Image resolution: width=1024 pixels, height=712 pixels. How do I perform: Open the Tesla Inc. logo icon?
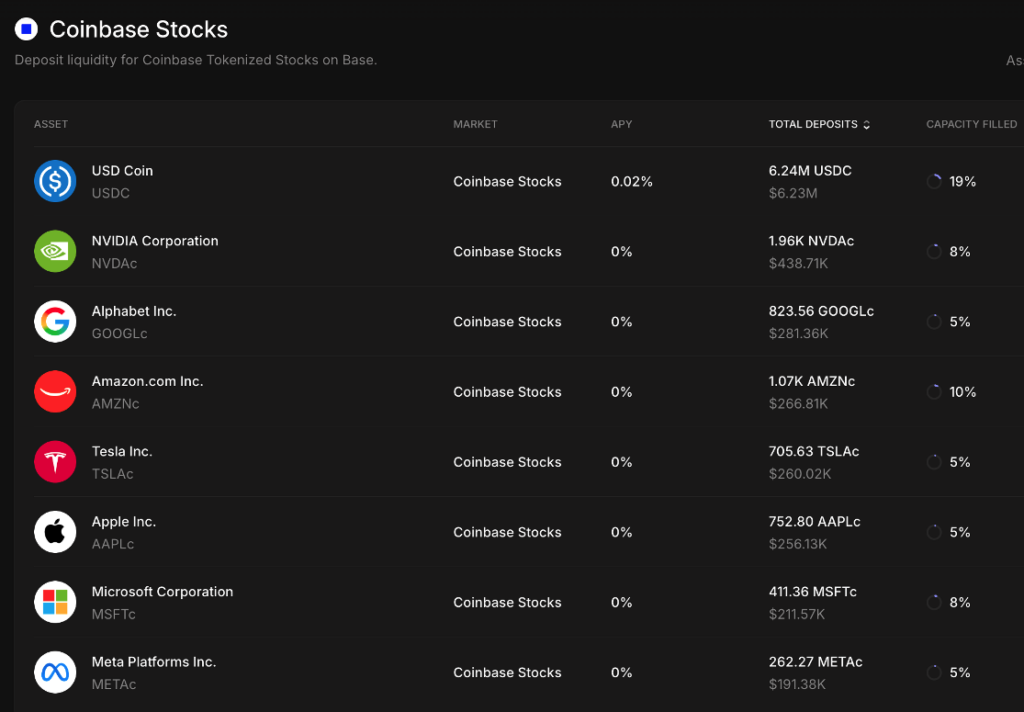(55, 462)
